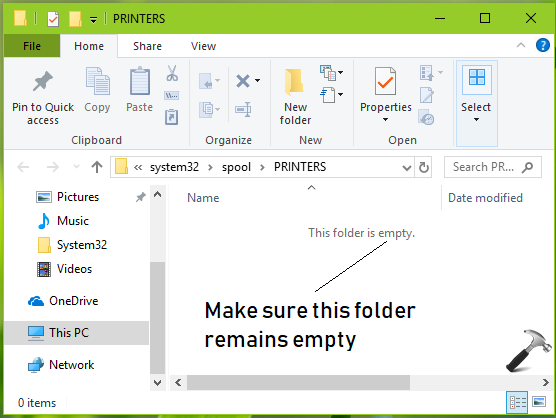Click the horizontal scrollbar thumb

[298, 383]
